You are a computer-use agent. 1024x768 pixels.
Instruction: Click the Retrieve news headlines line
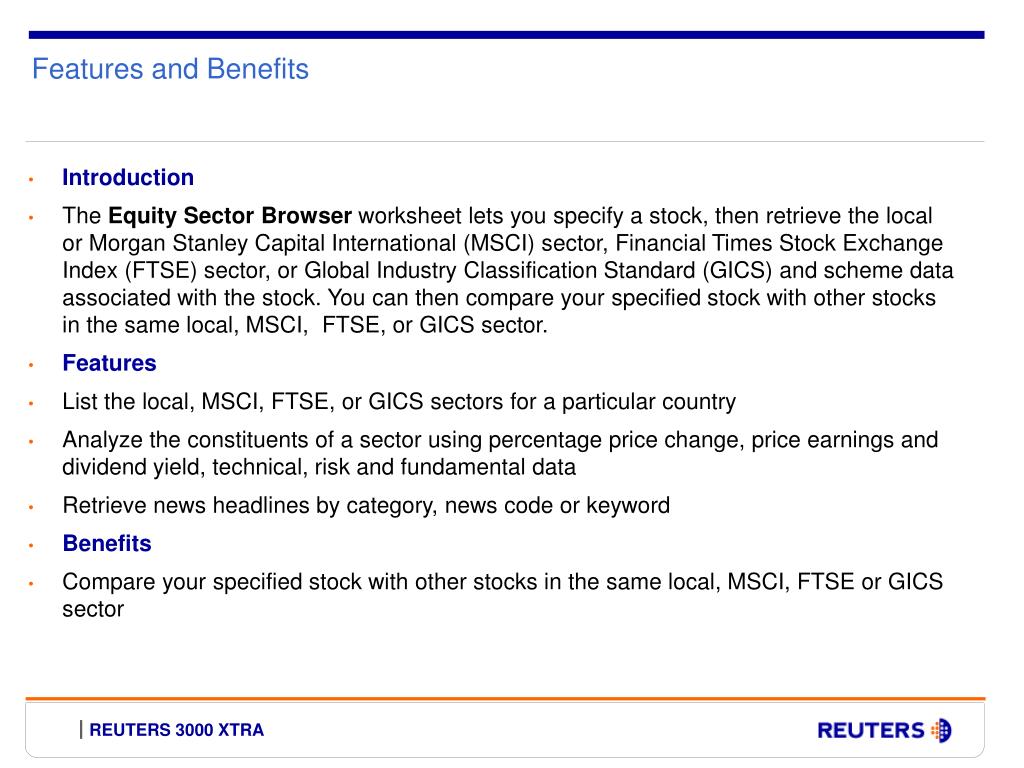pyautogui.click(x=366, y=505)
